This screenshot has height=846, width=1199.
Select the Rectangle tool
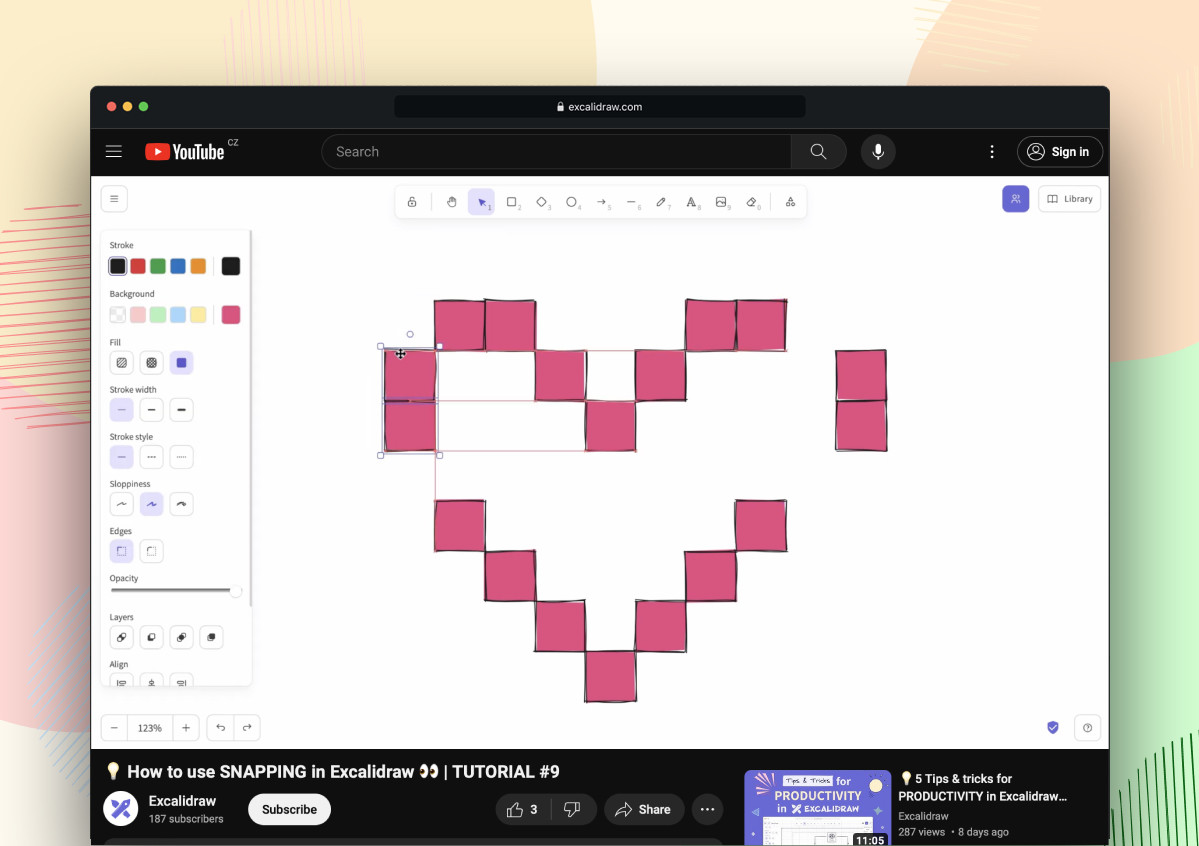tap(512, 202)
